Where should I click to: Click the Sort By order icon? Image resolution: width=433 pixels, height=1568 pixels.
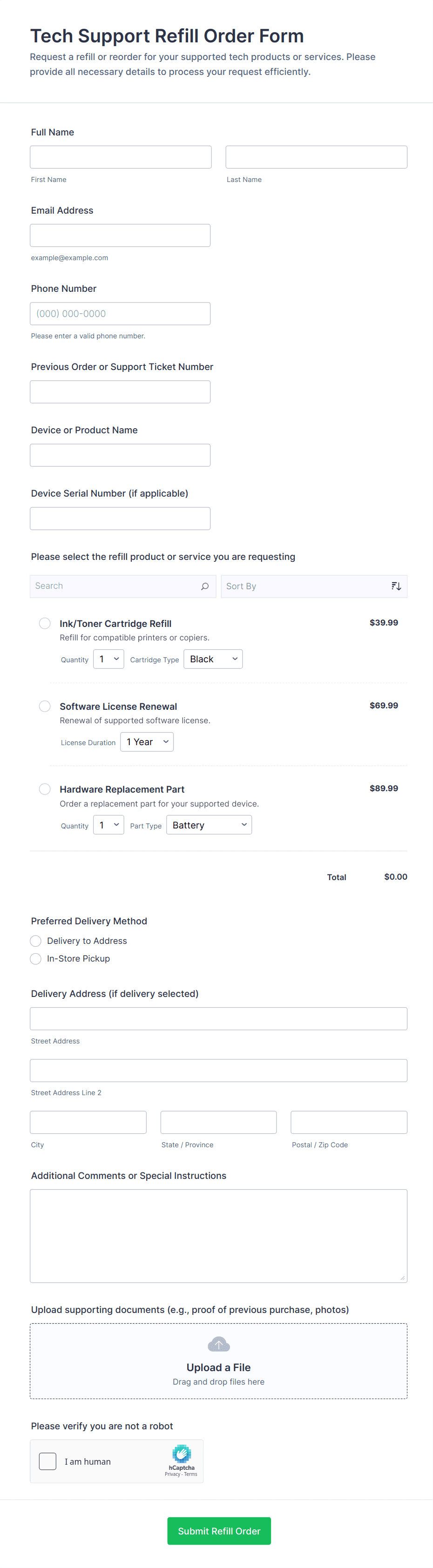(396, 586)
